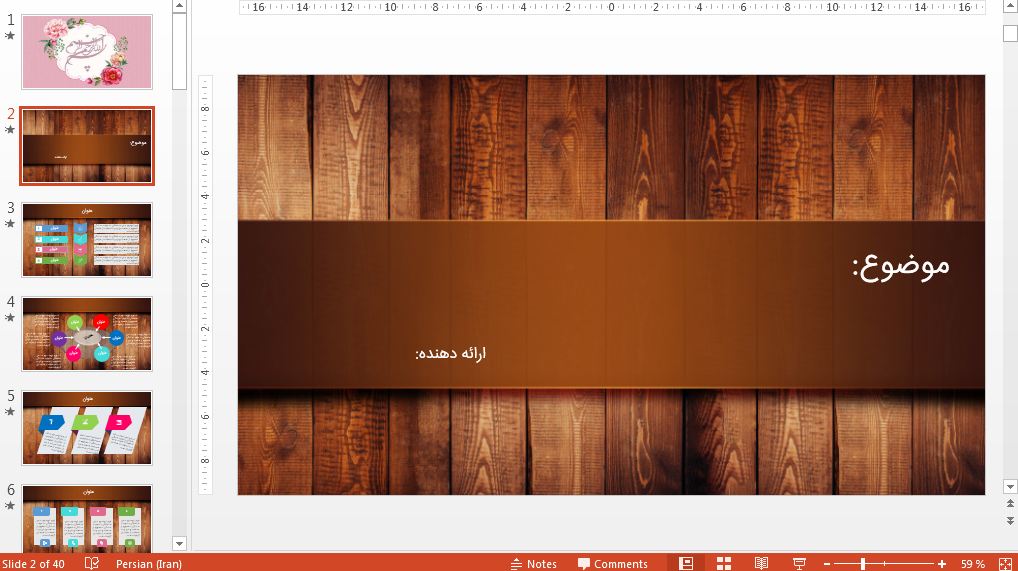This screenshot has width=1018, height=571.
Task: Click the spell check icon
Action: [x=92, y=563]
